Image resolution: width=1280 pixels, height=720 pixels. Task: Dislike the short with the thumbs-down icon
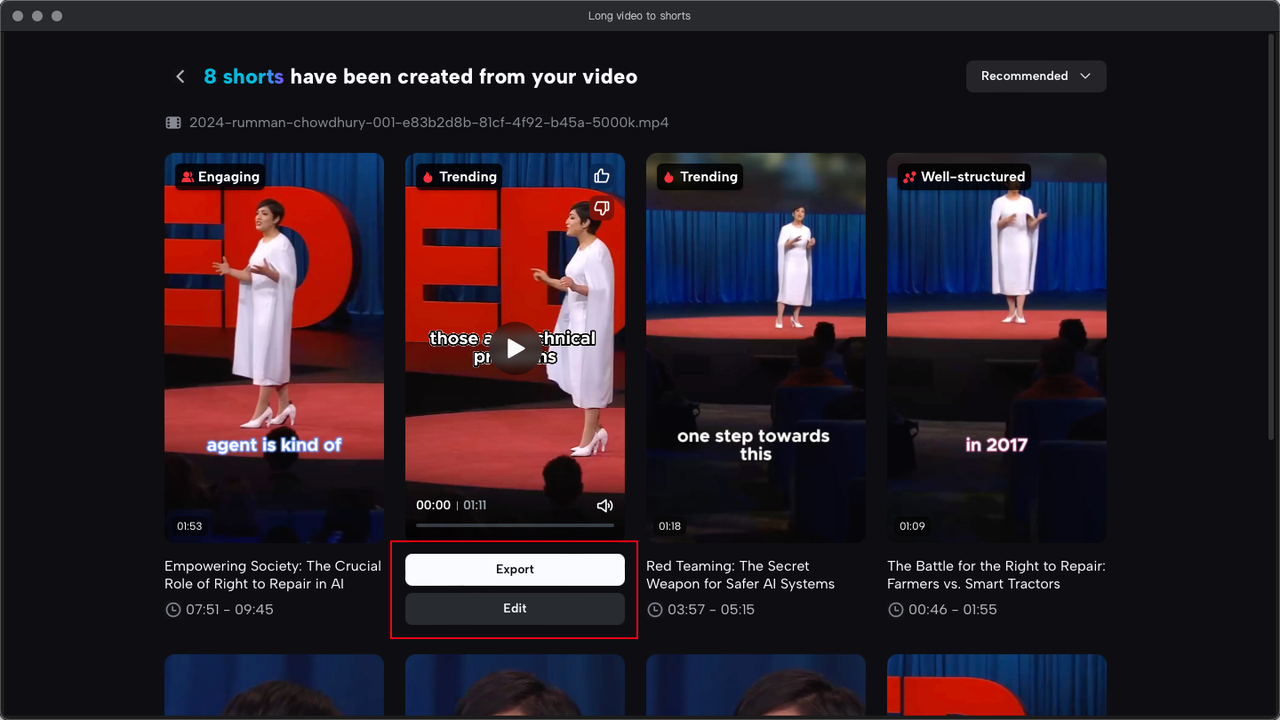[x=602, y=208]
